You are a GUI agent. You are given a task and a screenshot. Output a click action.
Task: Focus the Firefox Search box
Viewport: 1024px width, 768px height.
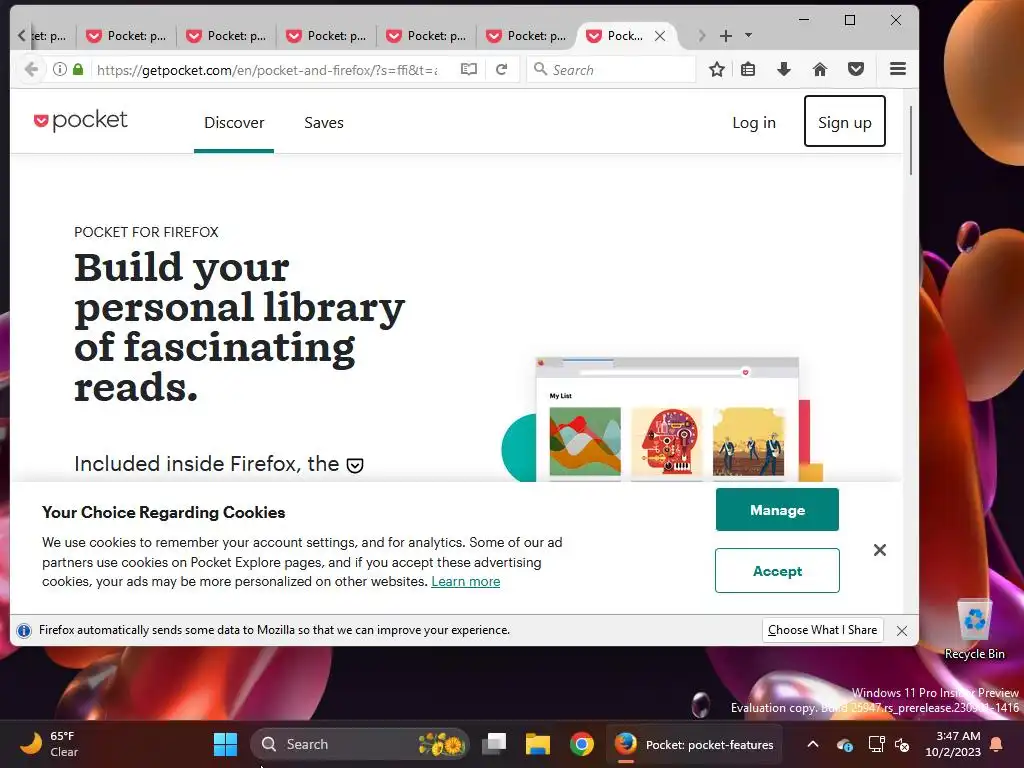tap(611, 69)
